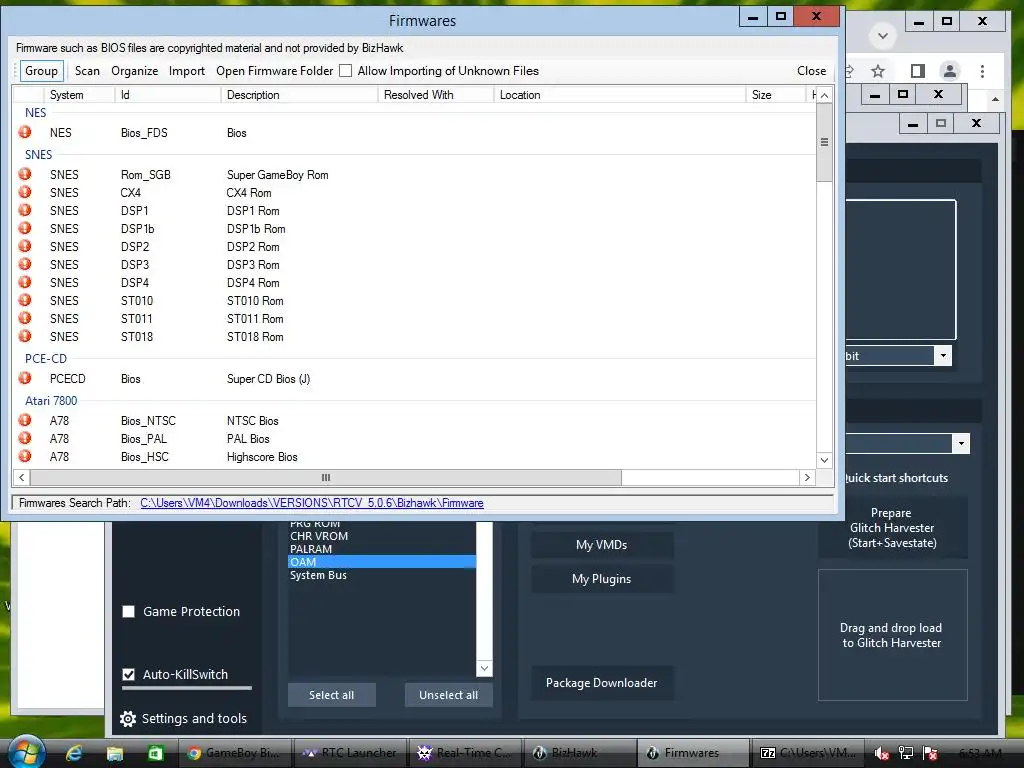Click the warning icon on the ST010 row

[25, 300]
